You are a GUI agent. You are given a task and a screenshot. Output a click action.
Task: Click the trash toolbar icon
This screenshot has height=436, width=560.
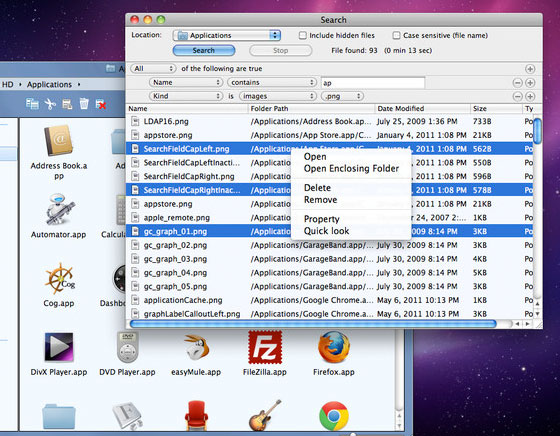pos(84,104)
